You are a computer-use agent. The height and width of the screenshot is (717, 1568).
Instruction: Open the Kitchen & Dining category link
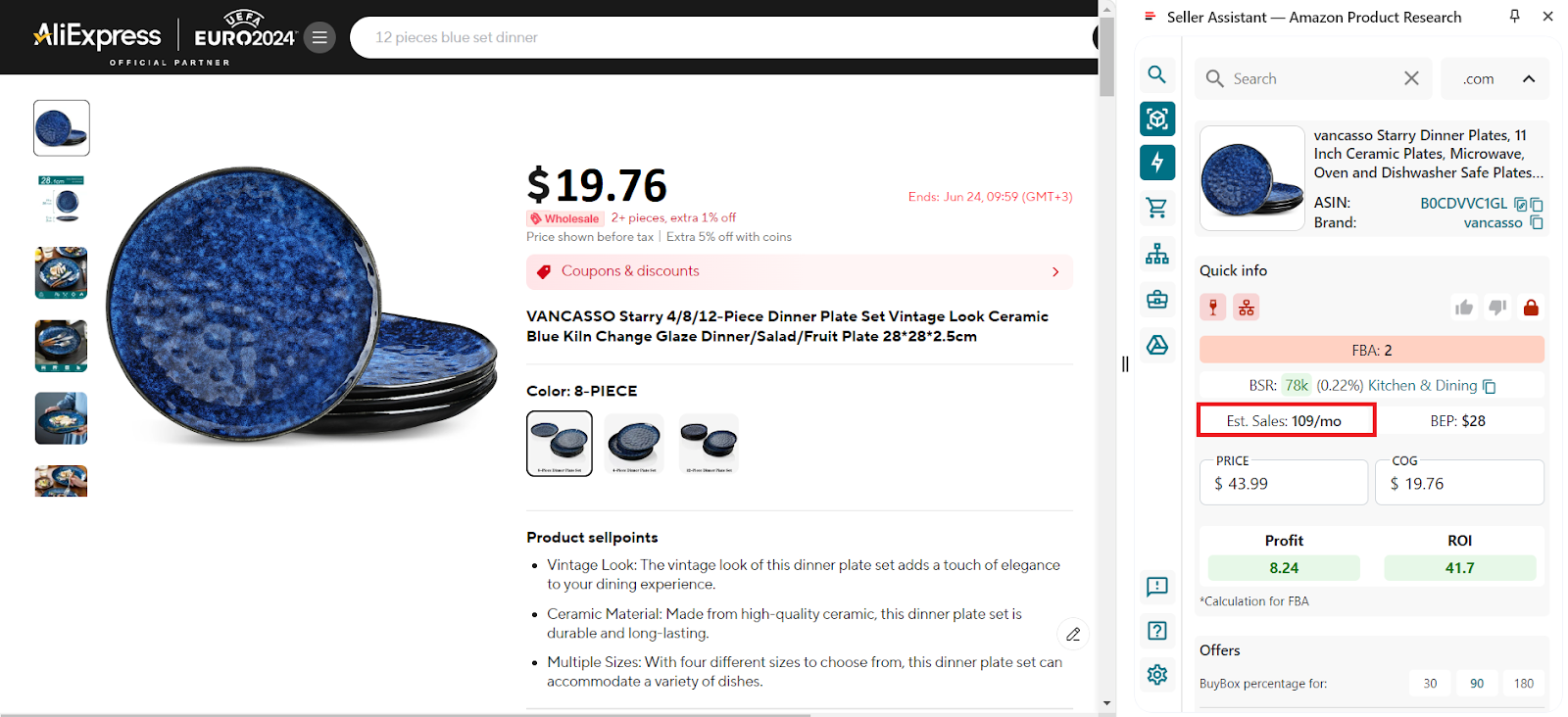(x=1422, y=385)
